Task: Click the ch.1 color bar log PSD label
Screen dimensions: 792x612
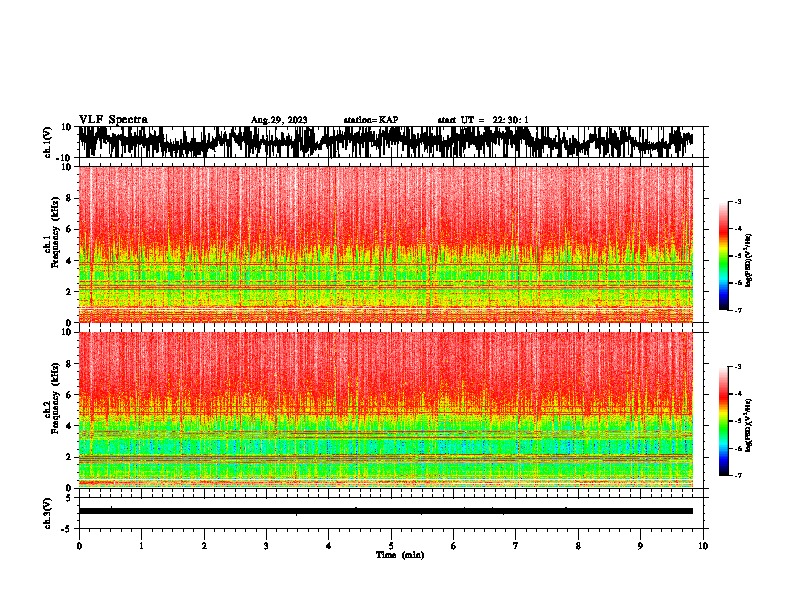Action: tap(749, 260)
